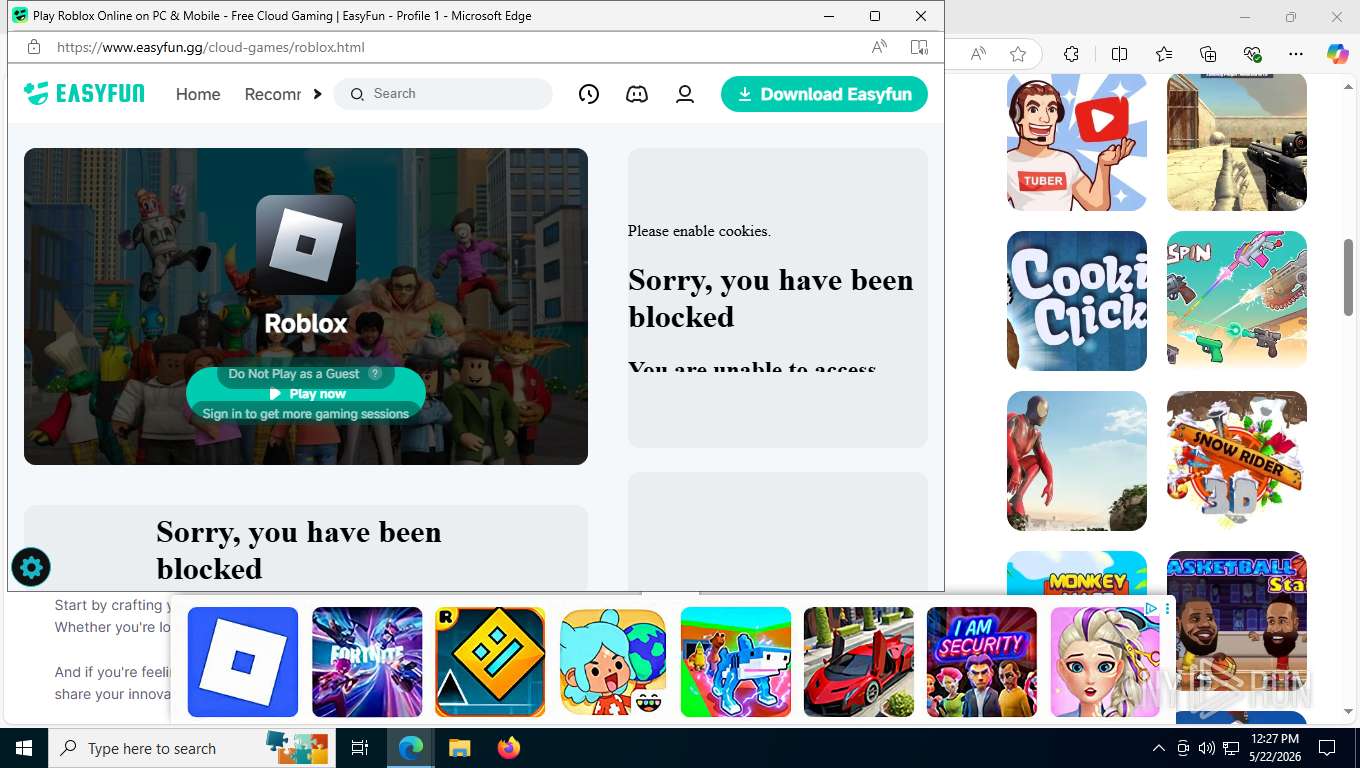Open Collections icon in background Edge
The image size is (1360, 768).
(1208, 54)
